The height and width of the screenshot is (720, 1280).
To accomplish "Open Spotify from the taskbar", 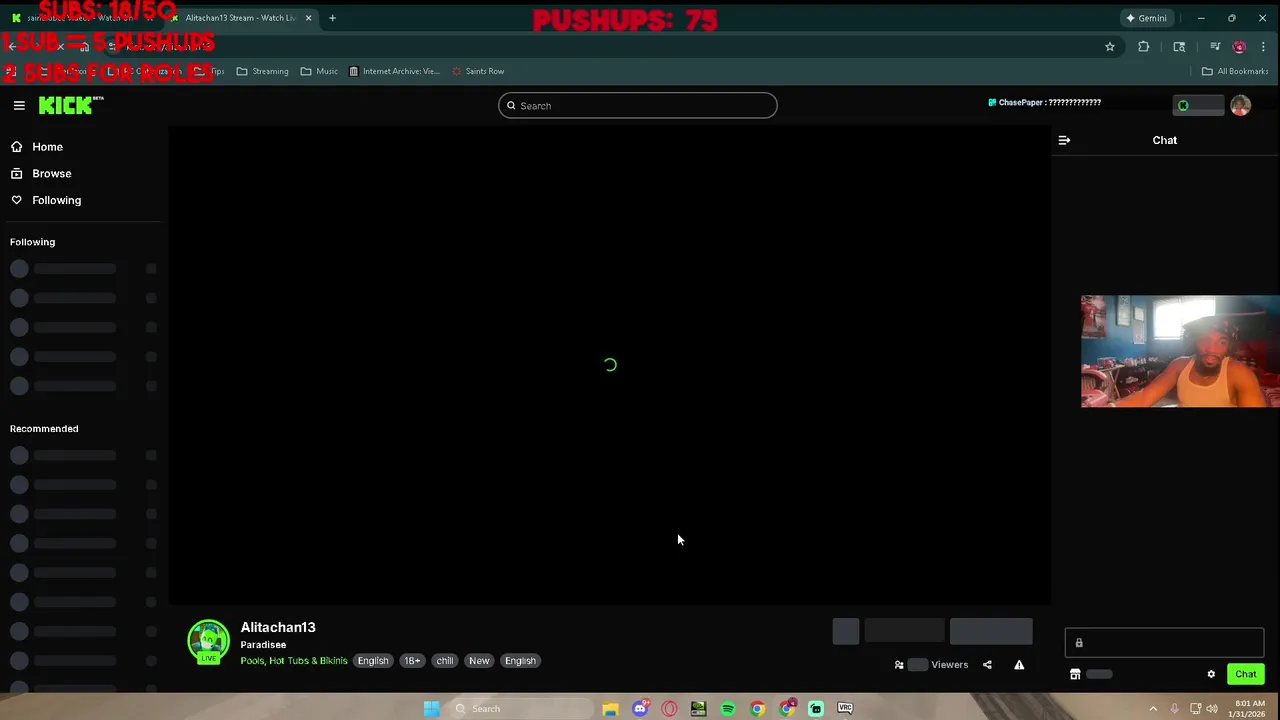I will (728, 708).
